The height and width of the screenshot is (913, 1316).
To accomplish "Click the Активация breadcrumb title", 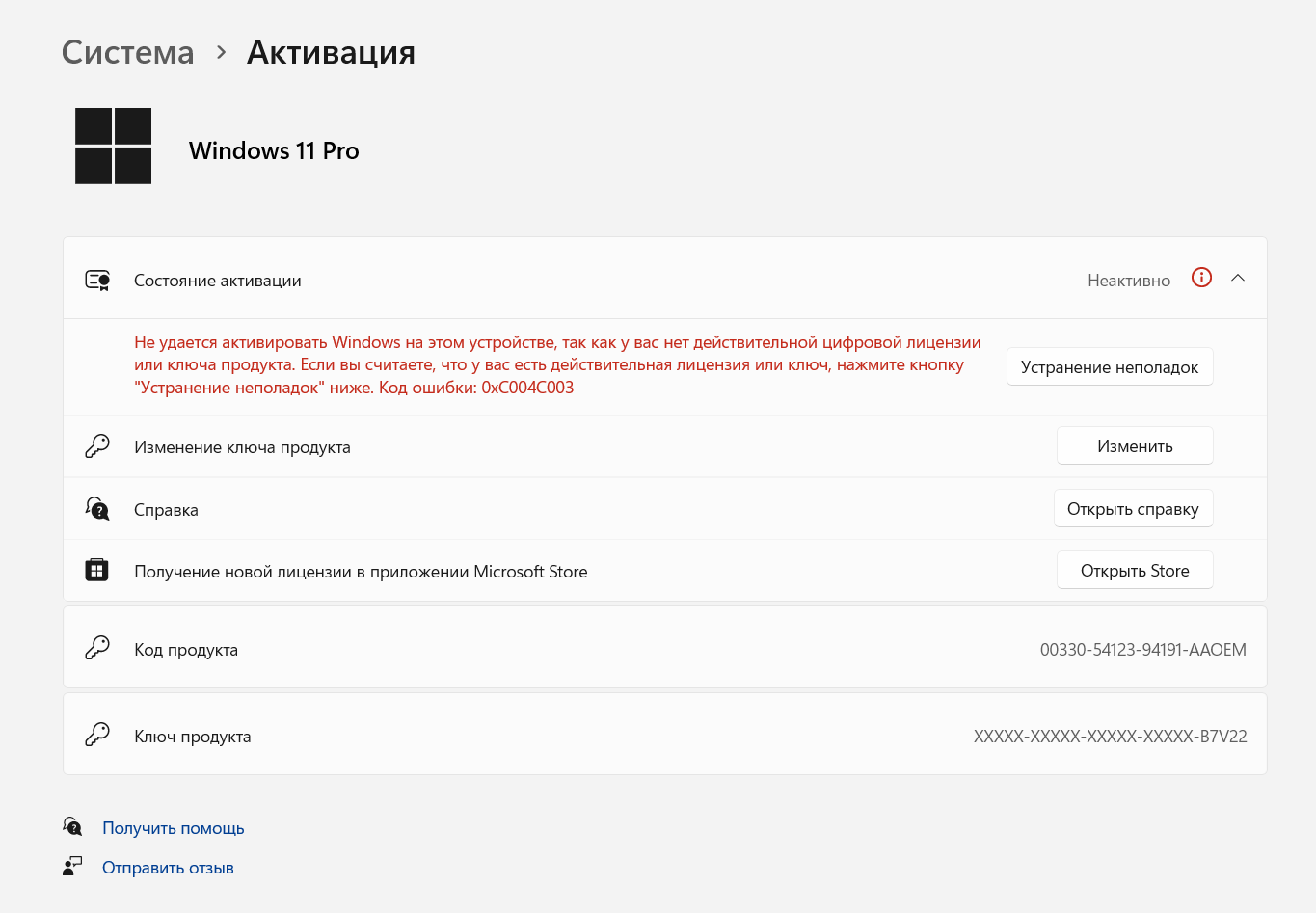I will click(x=331, y=52).
